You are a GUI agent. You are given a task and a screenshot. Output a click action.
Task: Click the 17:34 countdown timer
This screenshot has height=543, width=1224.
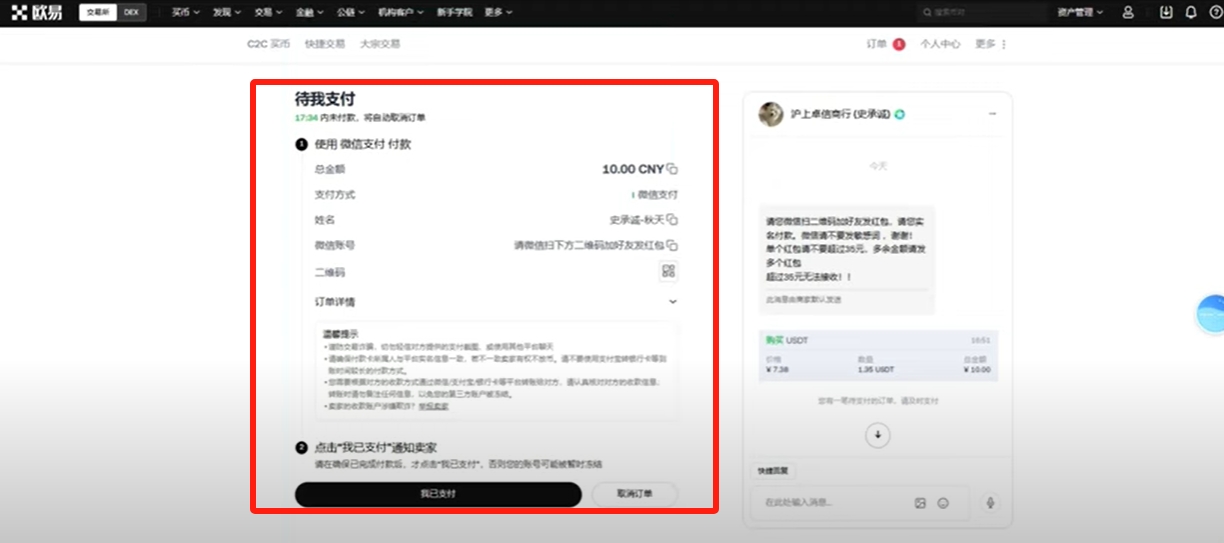[x=306, y=117]
